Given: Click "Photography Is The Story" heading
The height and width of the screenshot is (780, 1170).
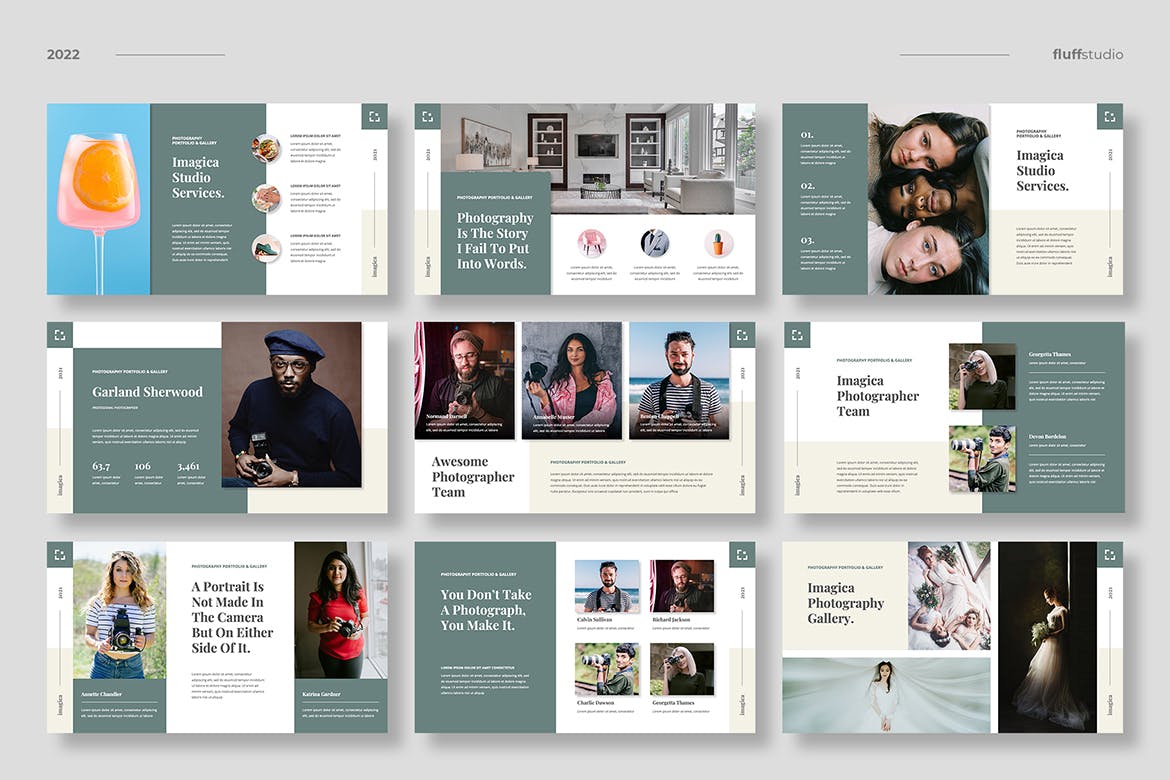Looking at the screenshot, I should (495, 241).
